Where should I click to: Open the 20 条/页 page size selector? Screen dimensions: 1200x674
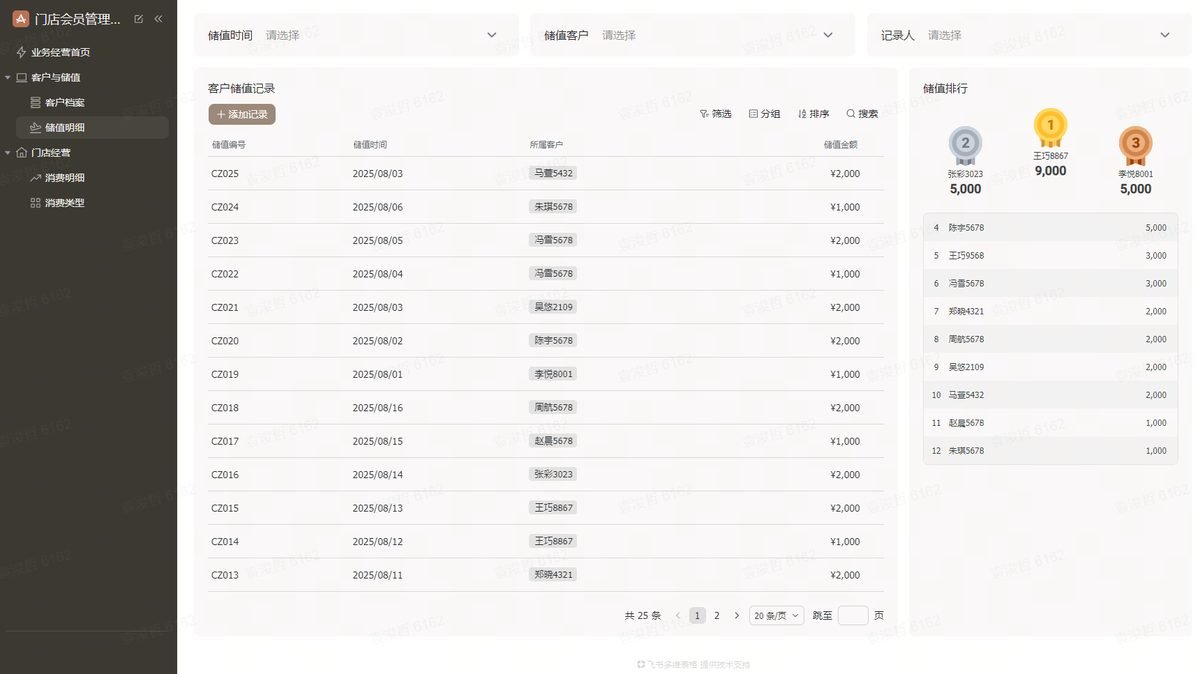coord(776,616)
